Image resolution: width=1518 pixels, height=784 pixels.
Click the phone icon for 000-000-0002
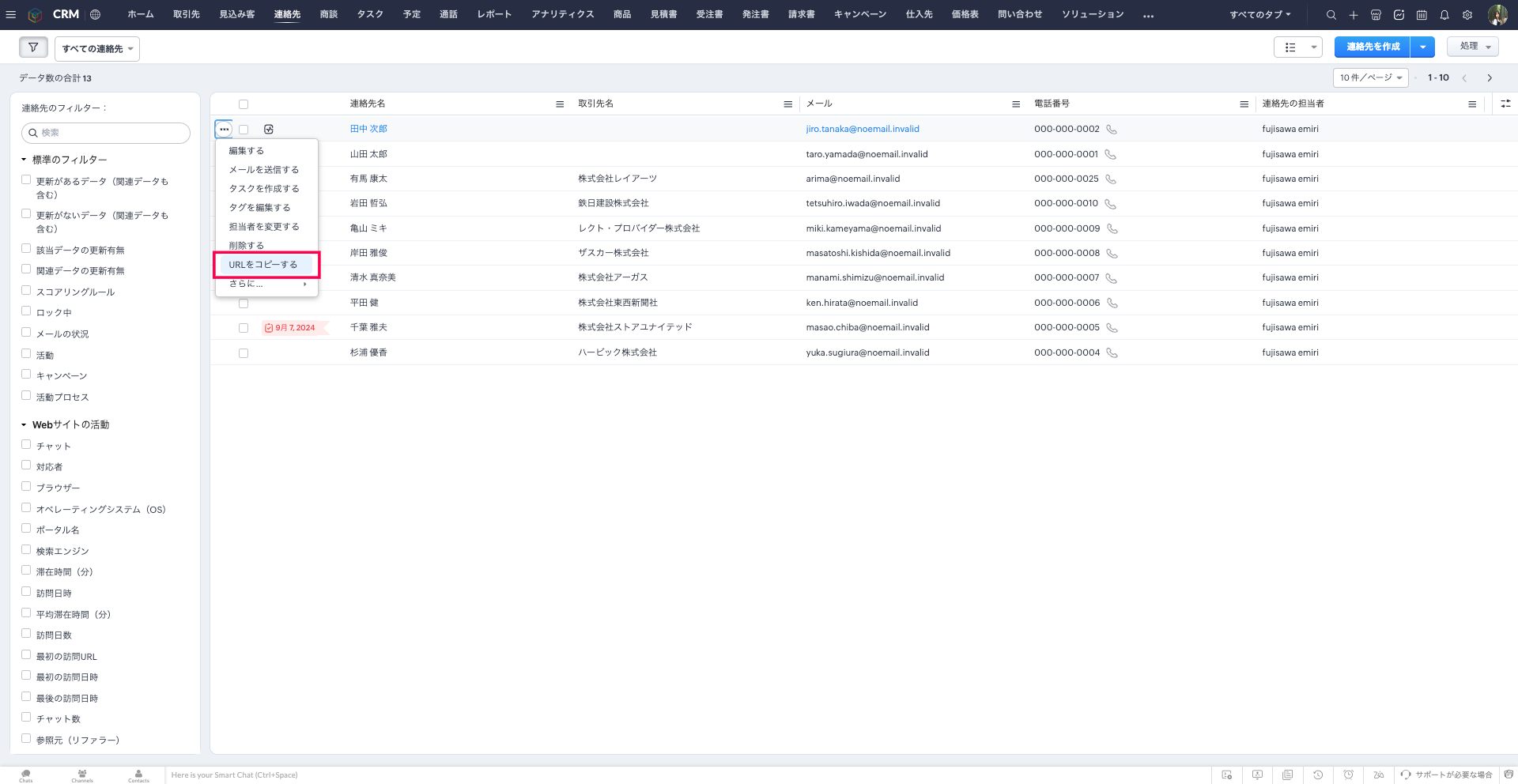pyautogui.click(x=1112, y=129)
